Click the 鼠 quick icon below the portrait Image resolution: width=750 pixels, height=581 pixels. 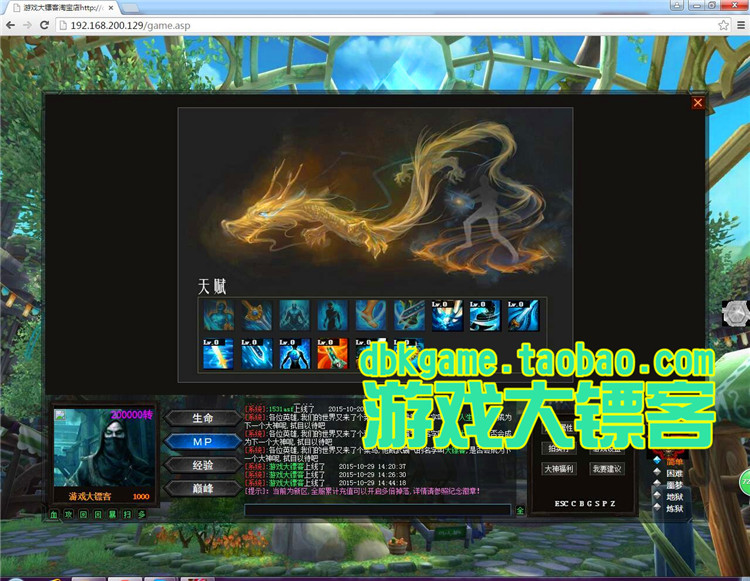click(112, 515)
